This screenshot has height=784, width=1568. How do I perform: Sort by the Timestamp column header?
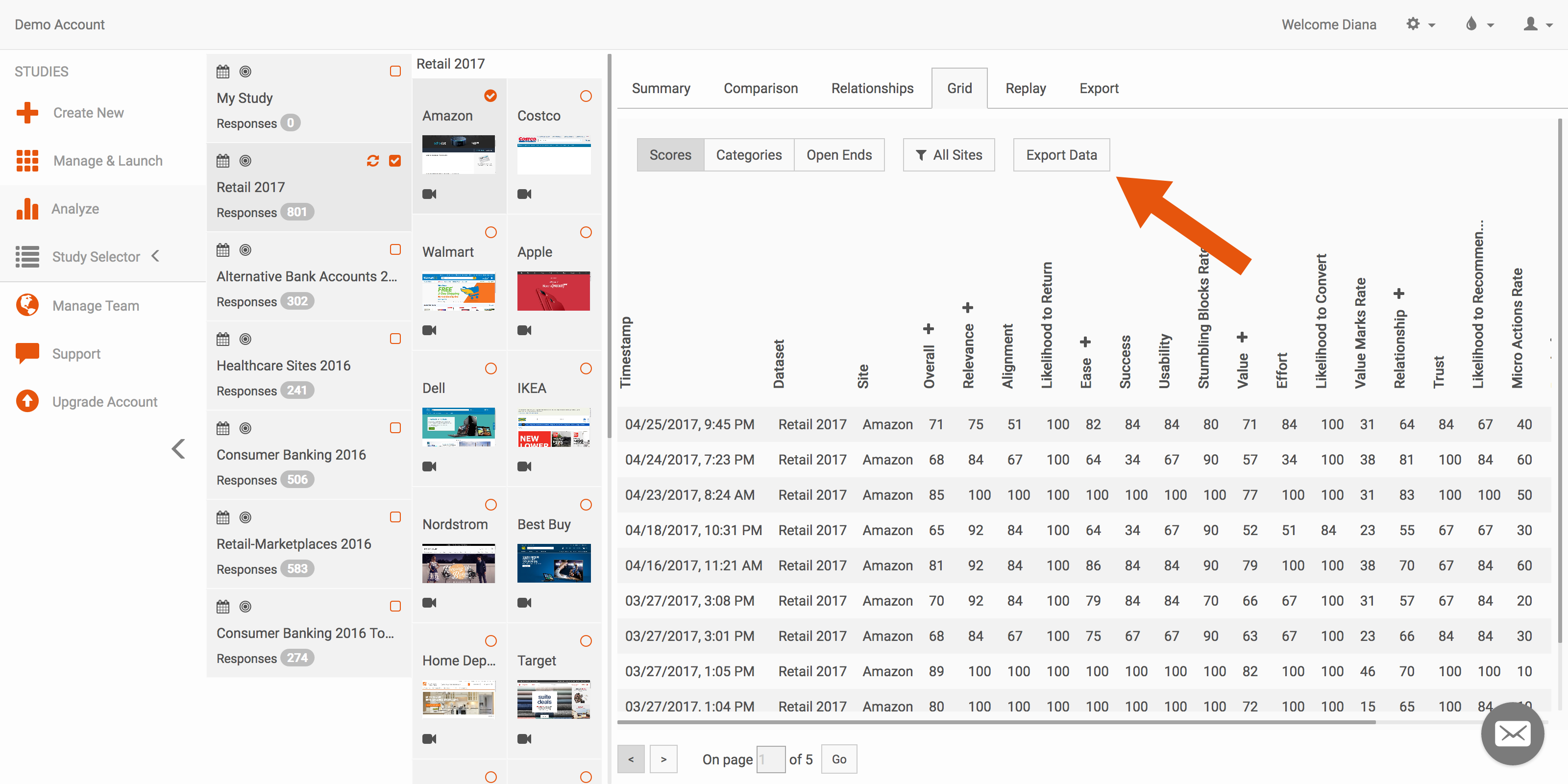[626, 352]
